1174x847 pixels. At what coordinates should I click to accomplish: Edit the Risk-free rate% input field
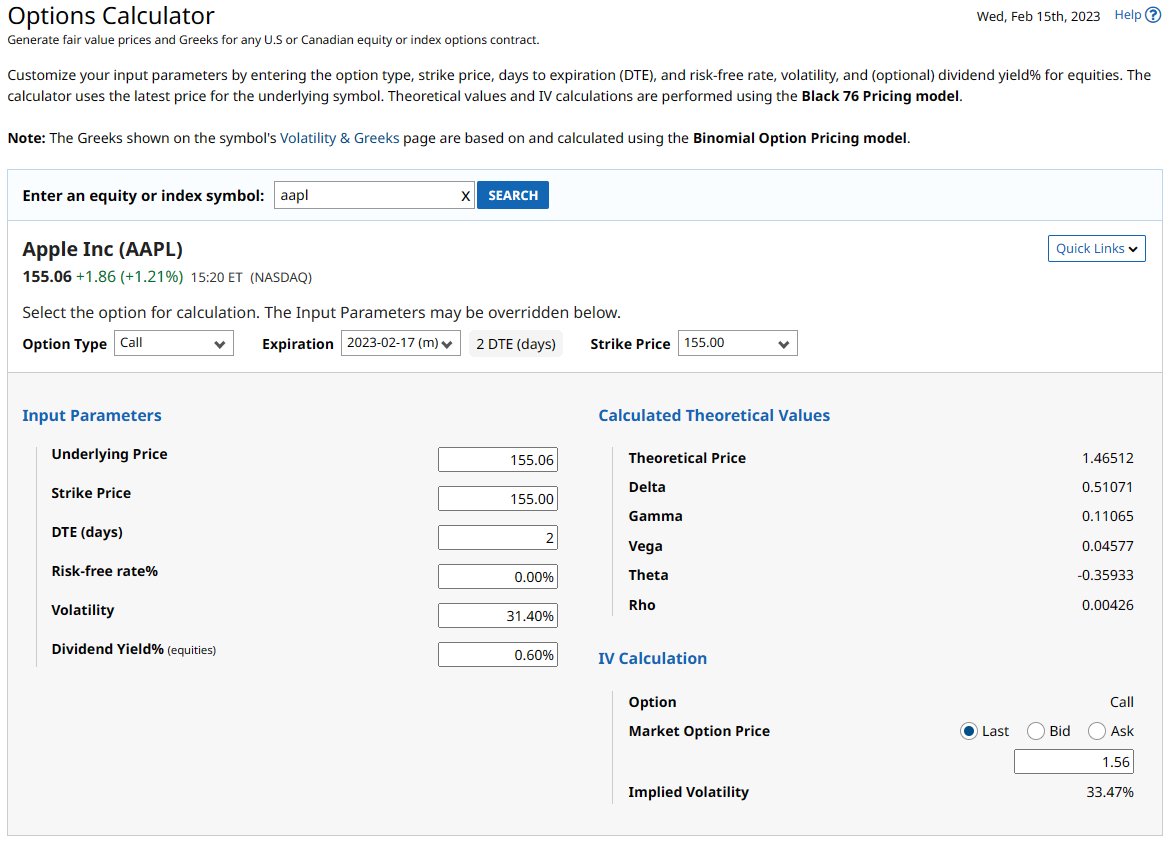coord(498,577)
